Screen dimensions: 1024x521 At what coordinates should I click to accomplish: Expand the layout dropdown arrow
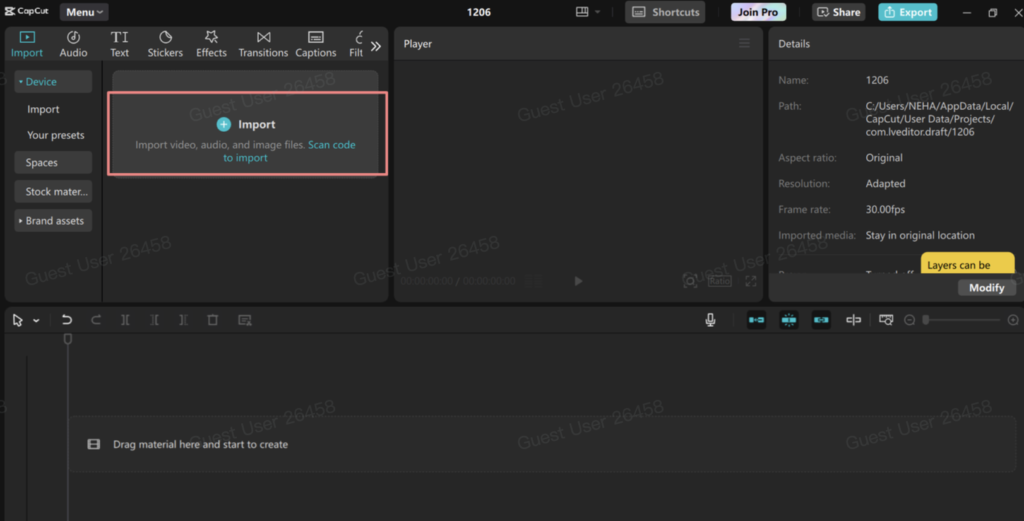[x=597, y=12]
